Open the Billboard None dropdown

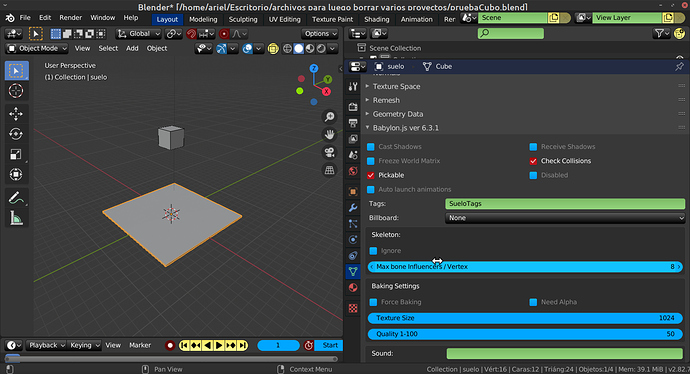tap(565, 218)
